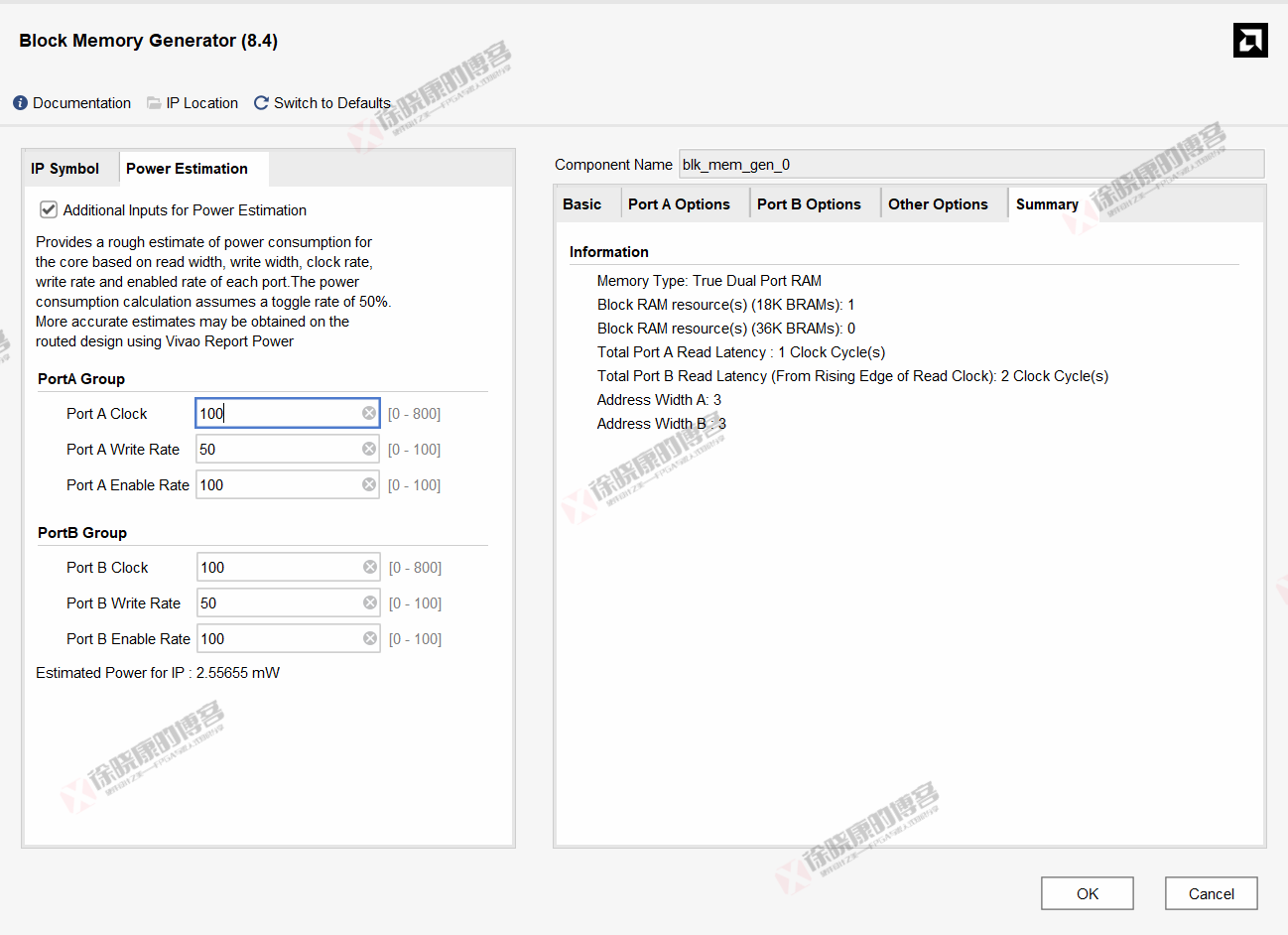Confirm settings with the OK button

(x=1087, y=892)
